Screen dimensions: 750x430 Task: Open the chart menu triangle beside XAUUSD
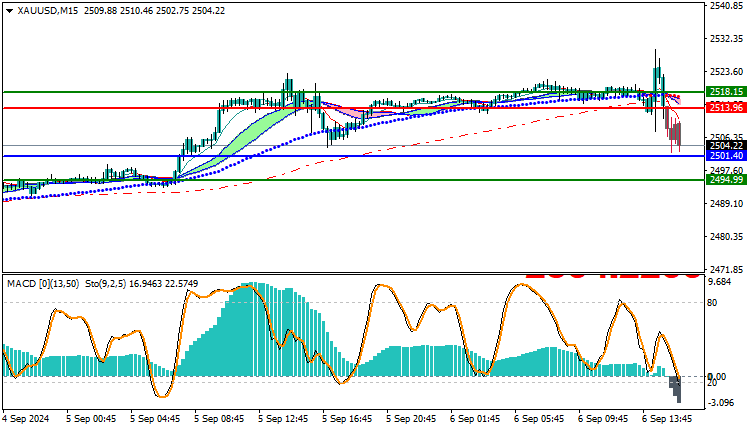(x=10, y=11)
